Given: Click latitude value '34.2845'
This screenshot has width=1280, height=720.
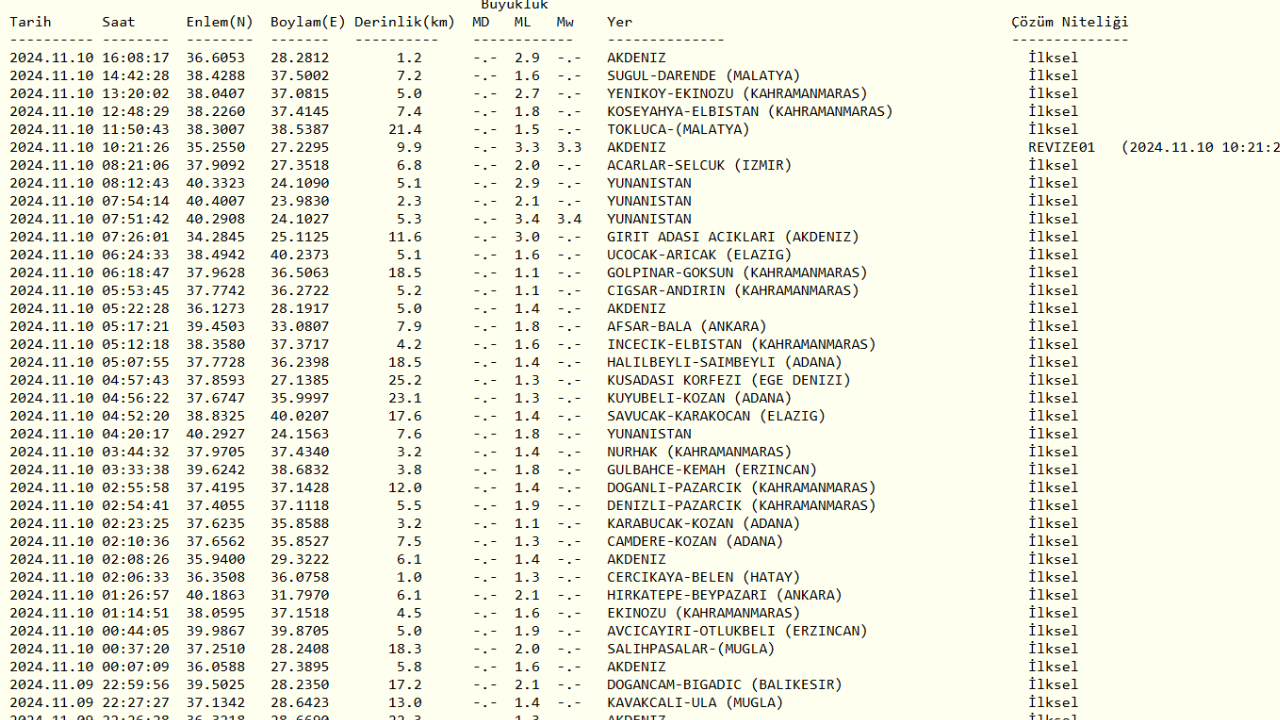Looking at the screenshot, I should [x=216, y=237].
